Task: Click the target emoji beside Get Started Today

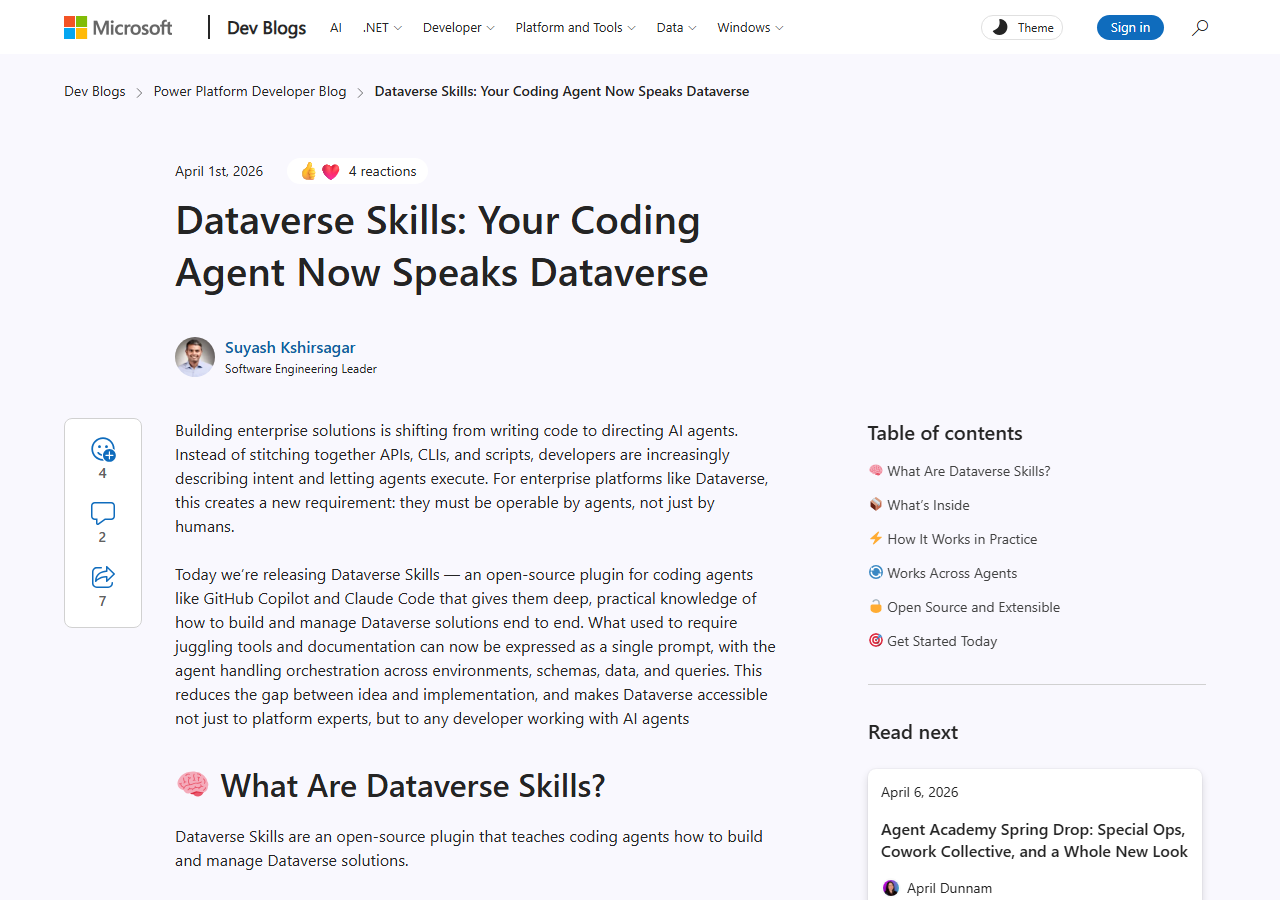Action: 876,640
